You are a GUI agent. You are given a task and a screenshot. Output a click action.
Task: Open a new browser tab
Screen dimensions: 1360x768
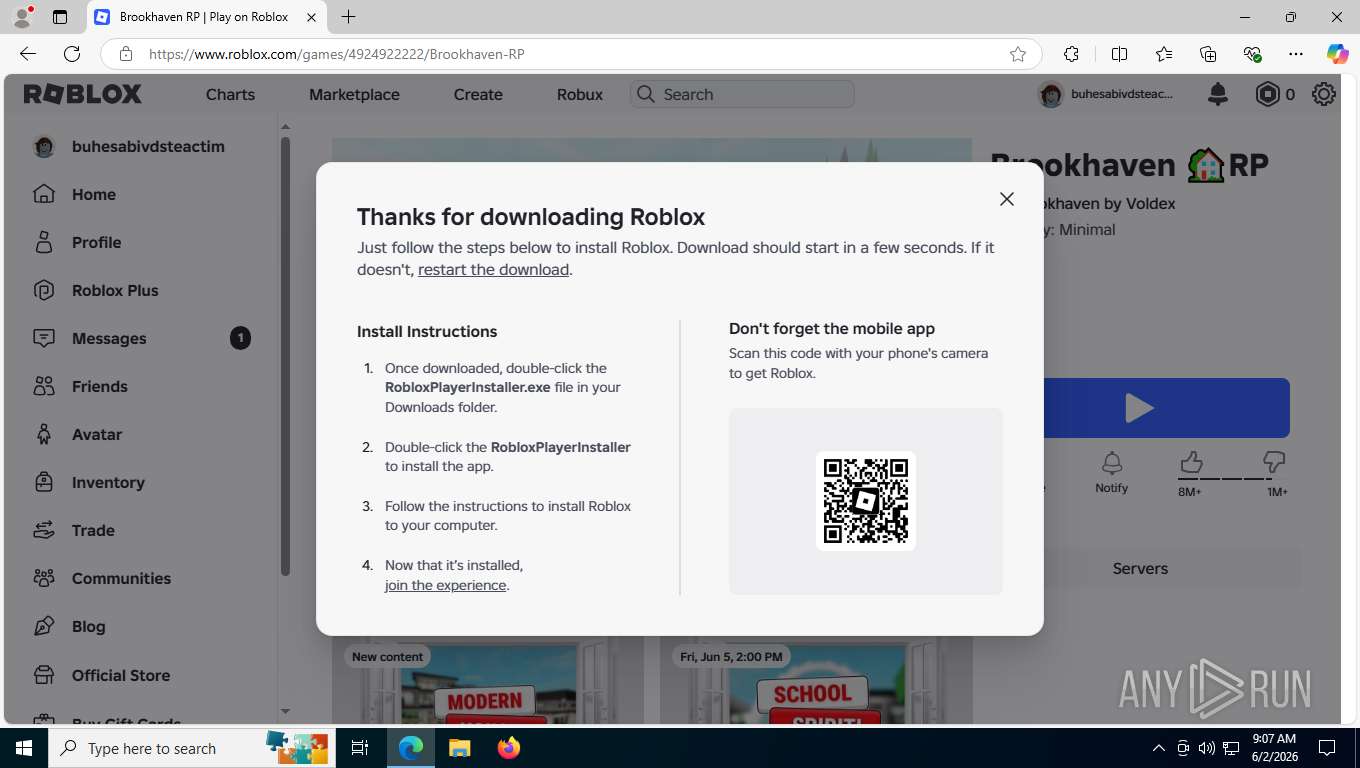point(348,17)
